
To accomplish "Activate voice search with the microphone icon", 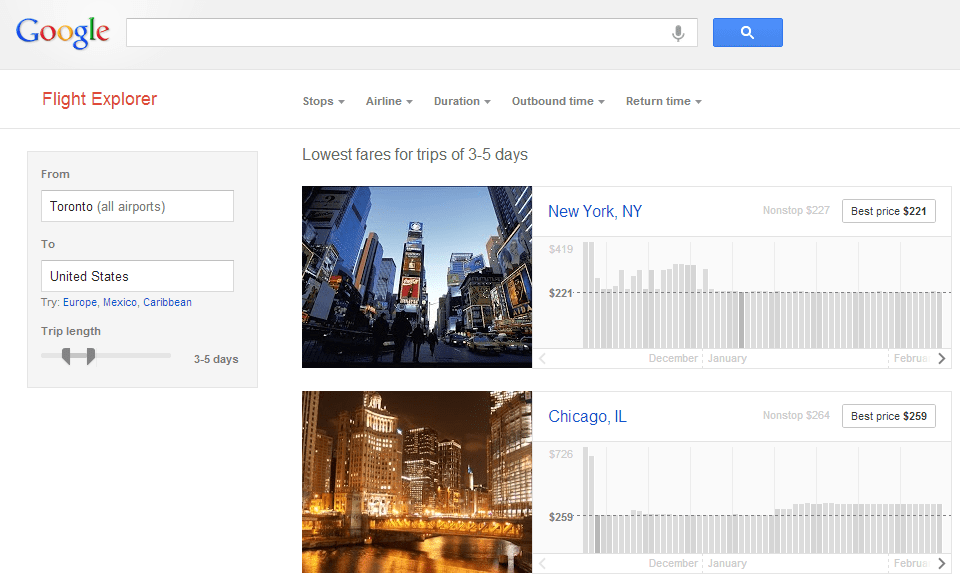I will click(x=678, y=32).
